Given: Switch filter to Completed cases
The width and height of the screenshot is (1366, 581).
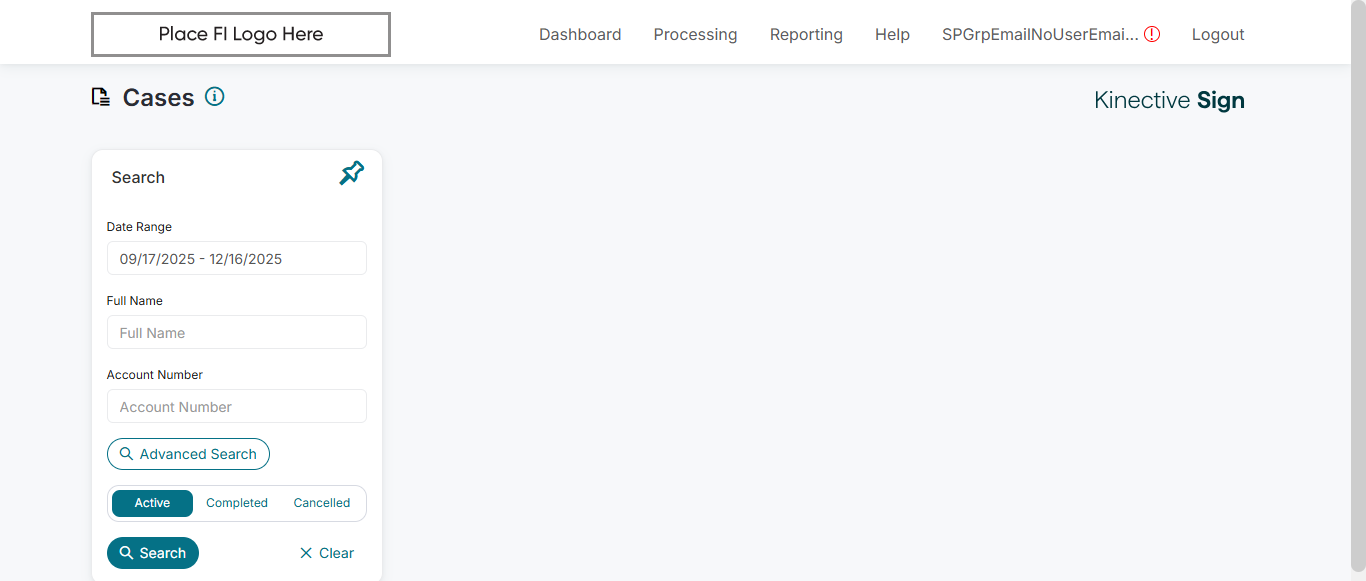Looking at the screenshot, I should click(237, 503).
